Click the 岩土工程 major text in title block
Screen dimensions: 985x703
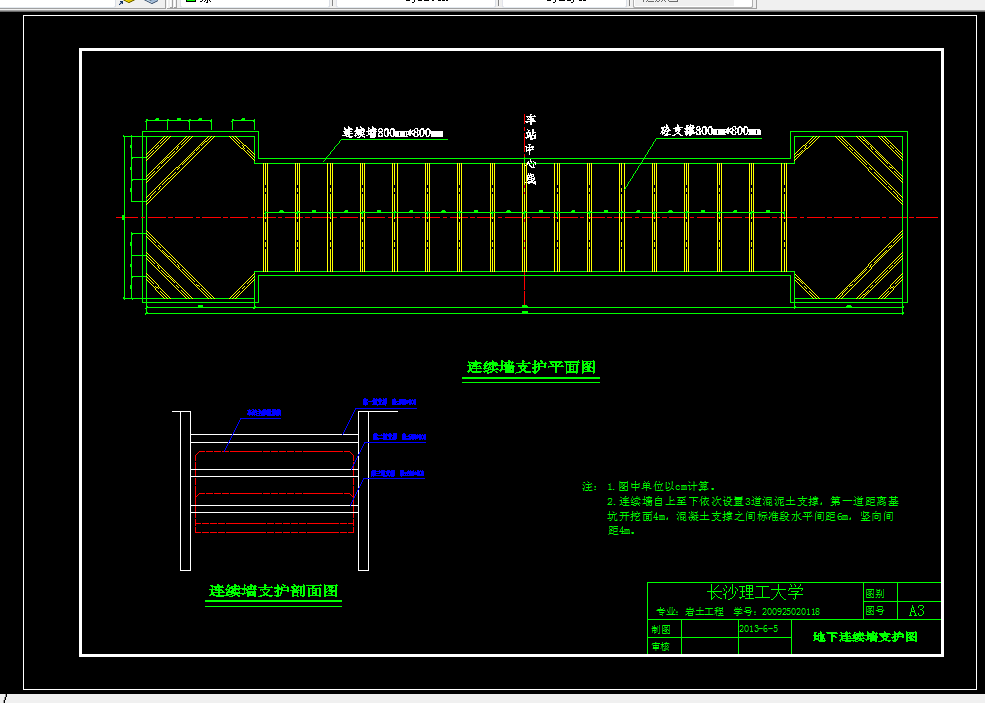point(704,611)
